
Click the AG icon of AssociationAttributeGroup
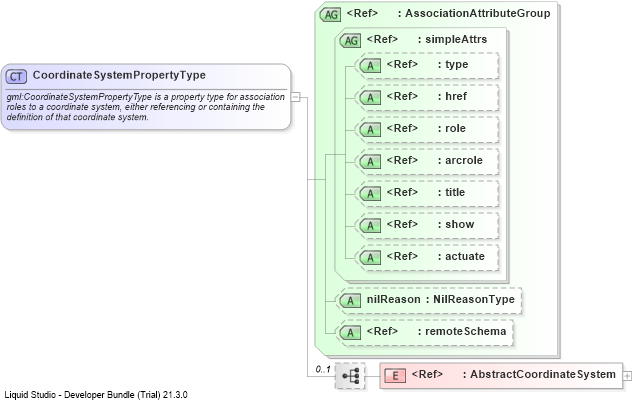point(331,15)
